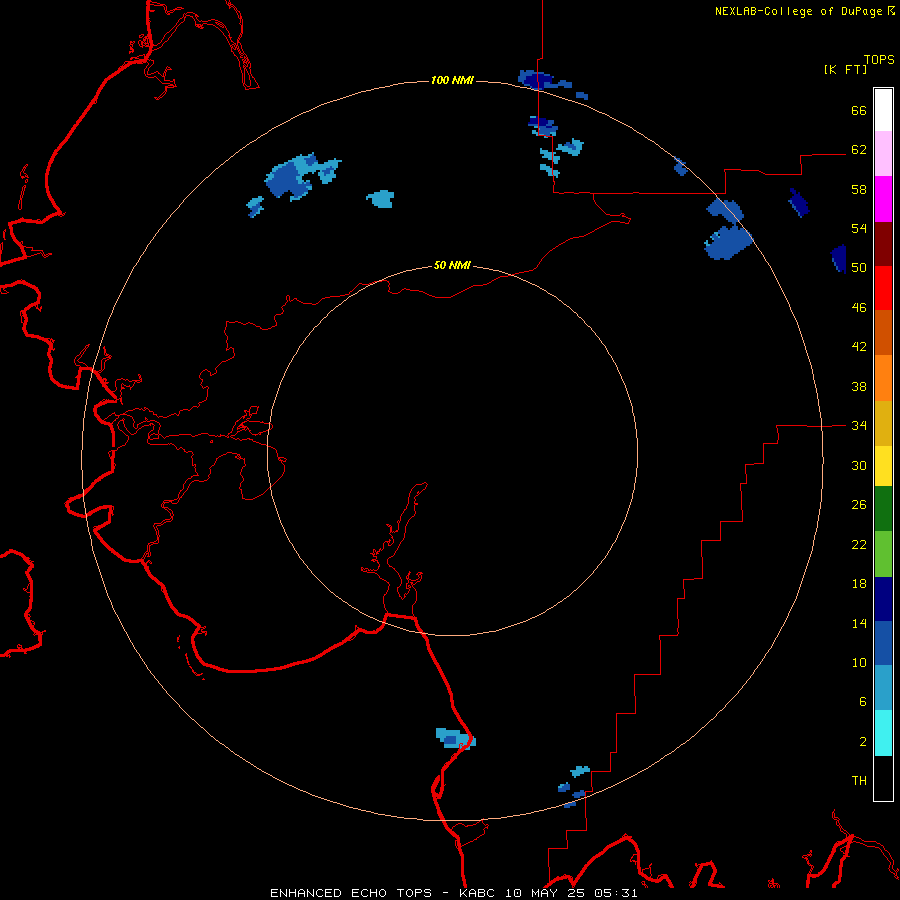The height and width of the screenshot is (900, 900).
Task: Click the largest echo cluster in the northwest
Action: point(301,177)
